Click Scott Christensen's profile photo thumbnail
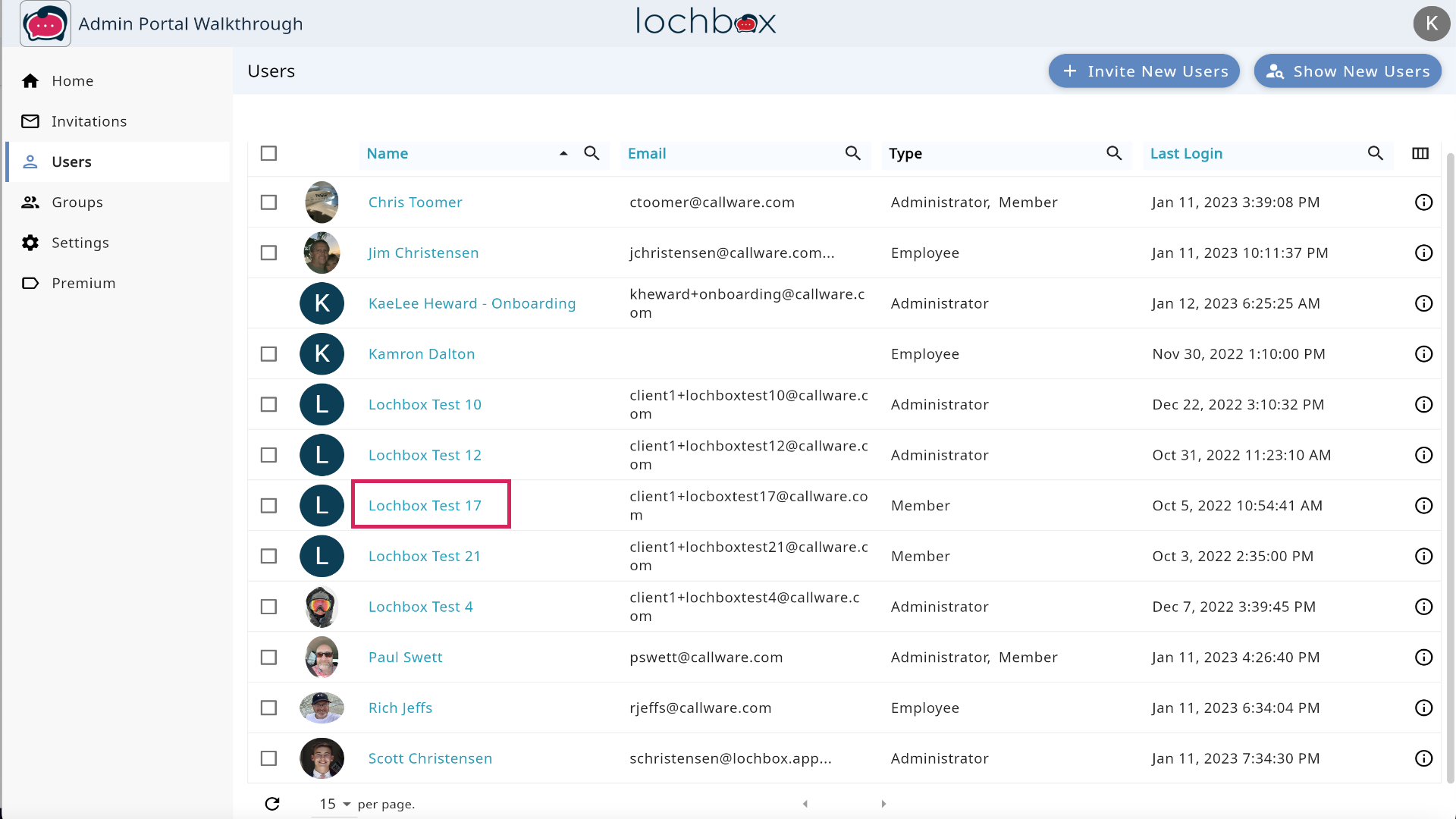The image size is (1456, 819). click(322, 758)
